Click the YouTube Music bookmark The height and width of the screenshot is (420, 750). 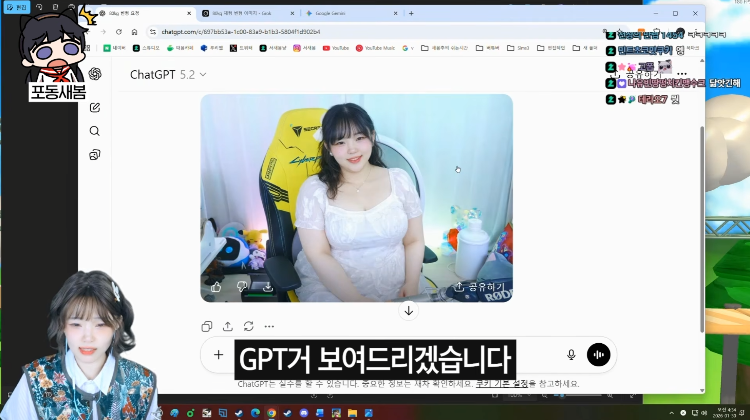tap(375, 48)
